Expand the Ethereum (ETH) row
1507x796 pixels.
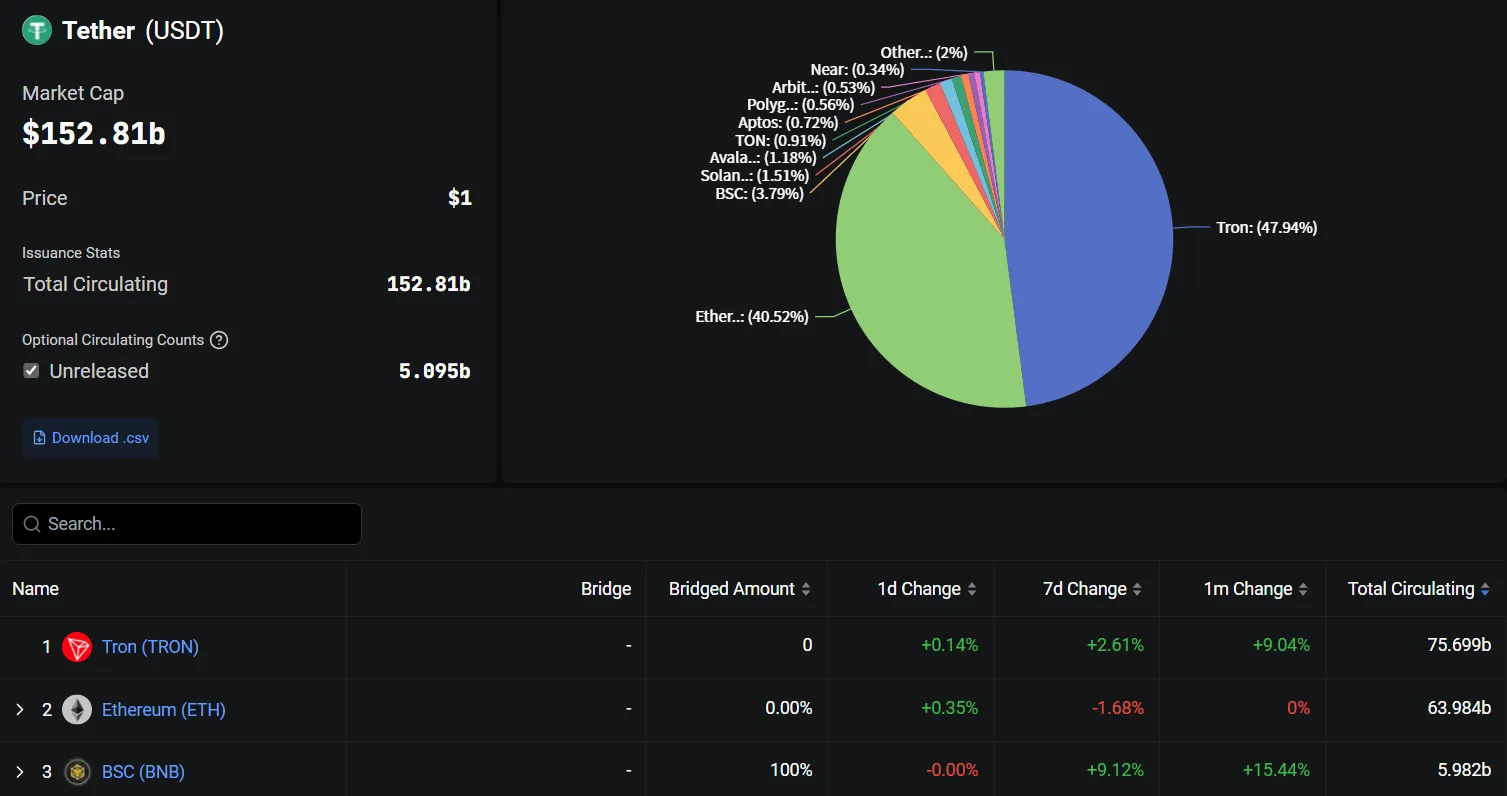[19, 710]
